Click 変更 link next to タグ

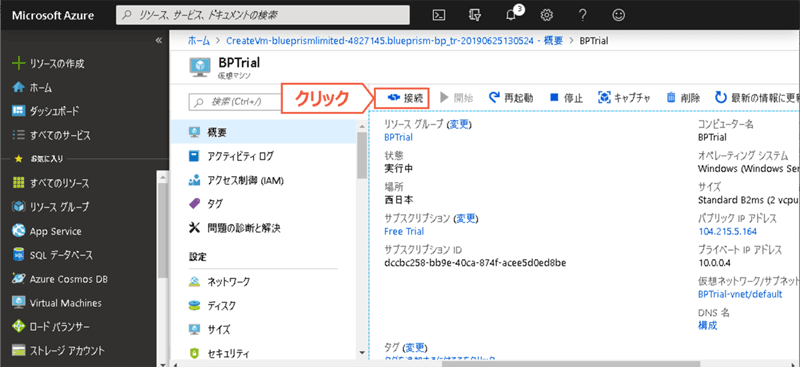(415, 348)
